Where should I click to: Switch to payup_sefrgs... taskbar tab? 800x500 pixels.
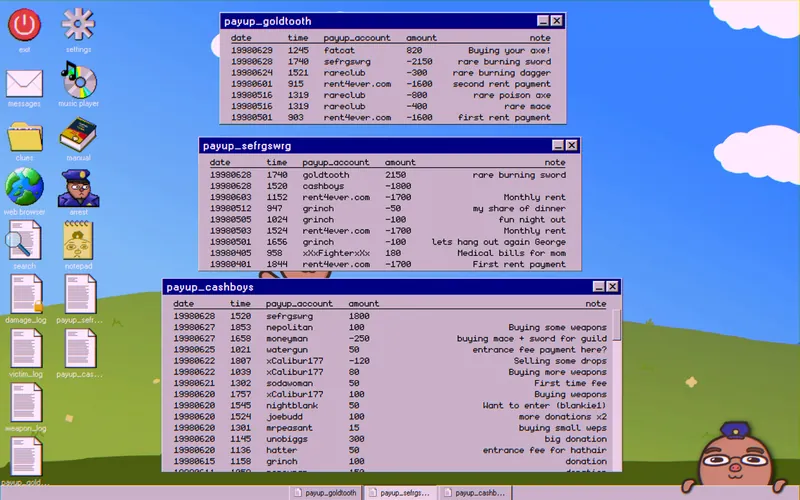(399, 493)
